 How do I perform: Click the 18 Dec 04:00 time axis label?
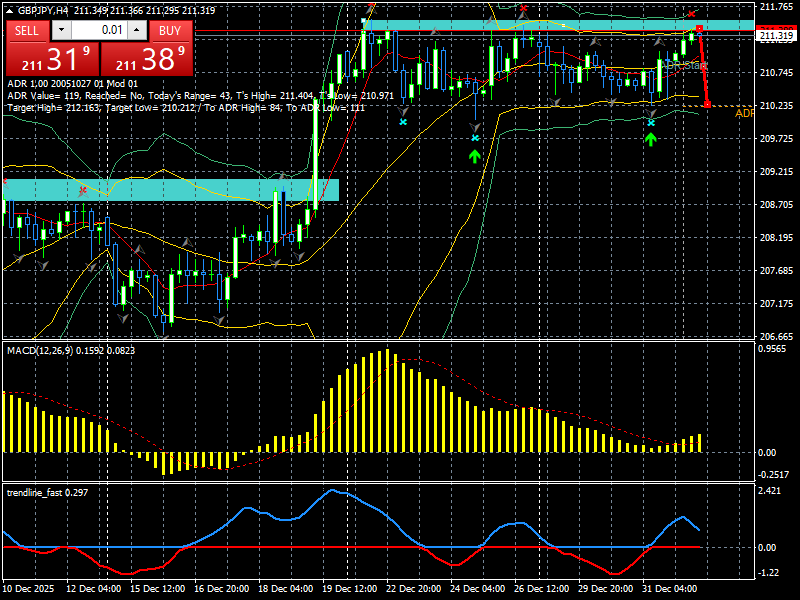[286, 589]
